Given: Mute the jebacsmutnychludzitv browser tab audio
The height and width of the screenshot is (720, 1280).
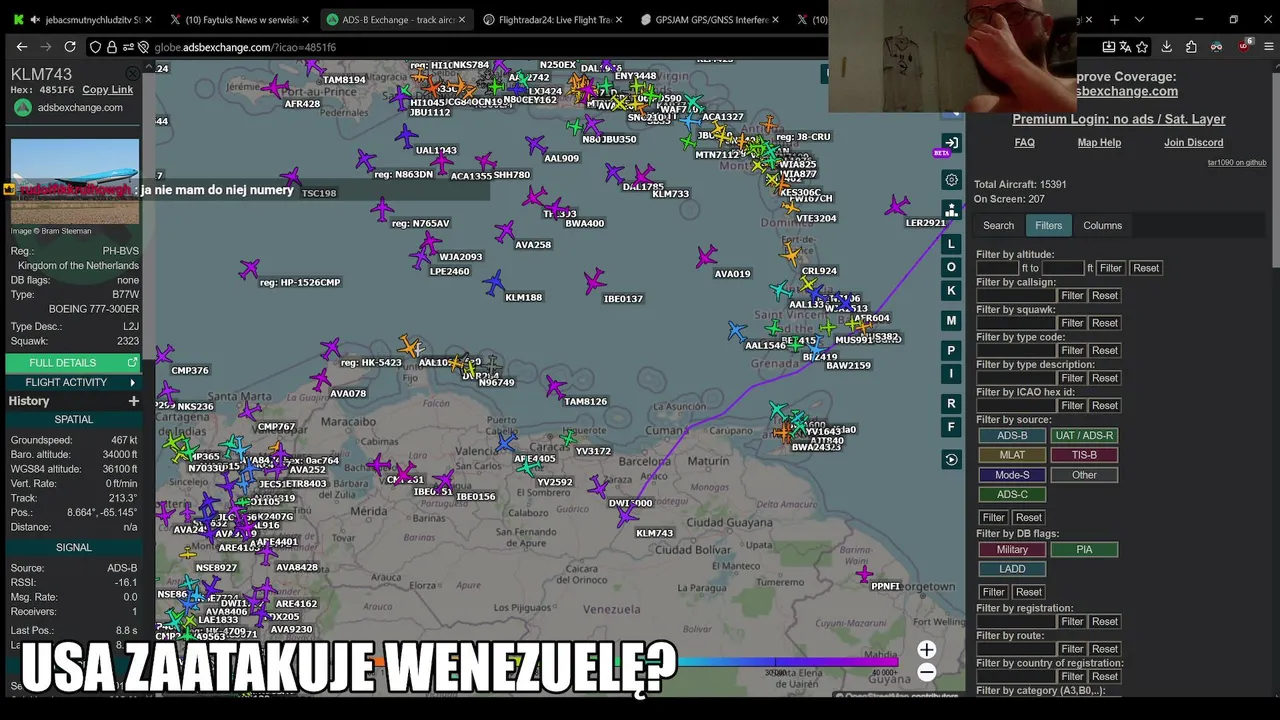Looking at the screenshot, I should point(36,19).
